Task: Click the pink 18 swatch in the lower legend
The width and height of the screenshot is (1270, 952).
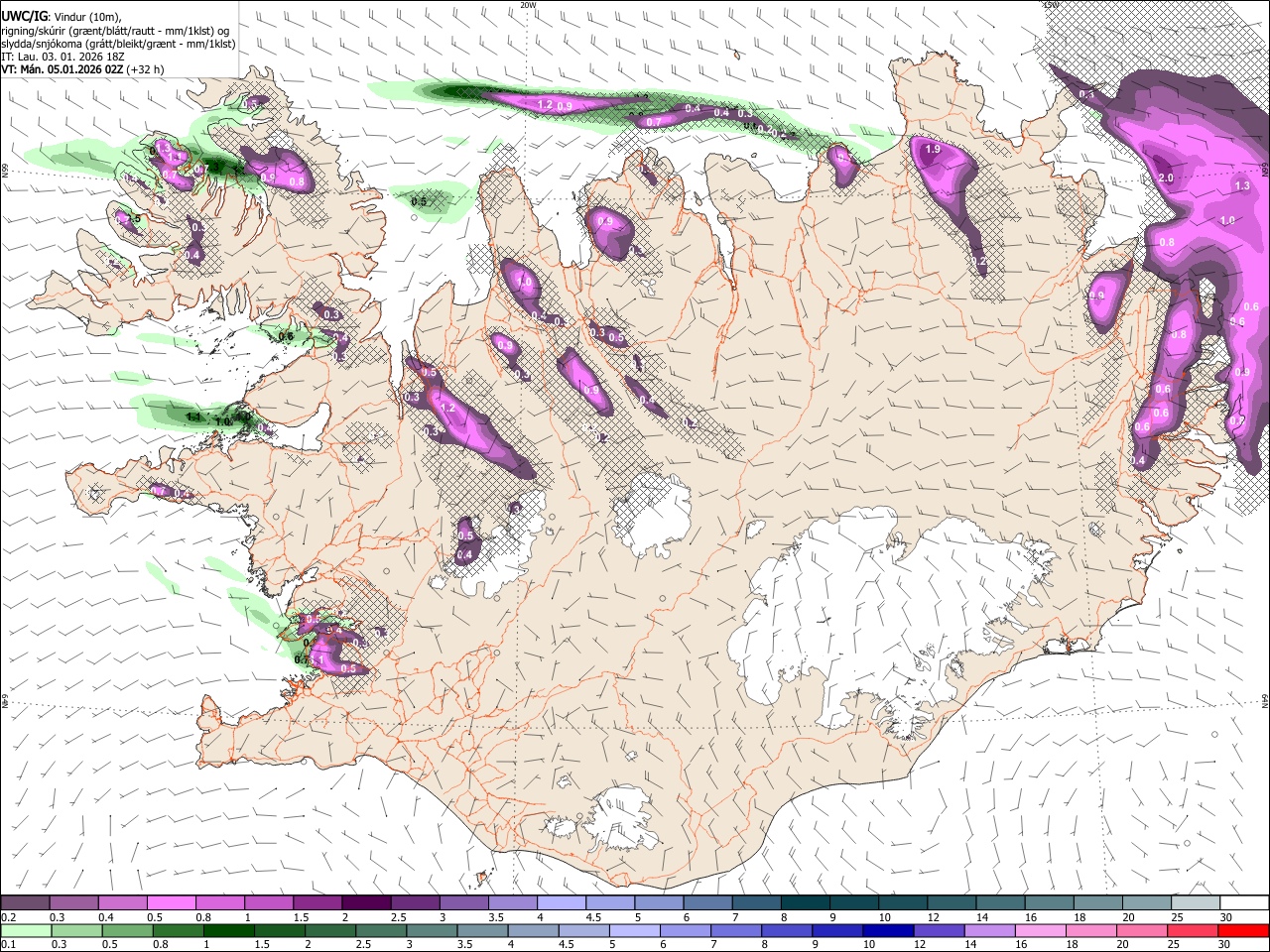Action: click(x=1092, y=930)
